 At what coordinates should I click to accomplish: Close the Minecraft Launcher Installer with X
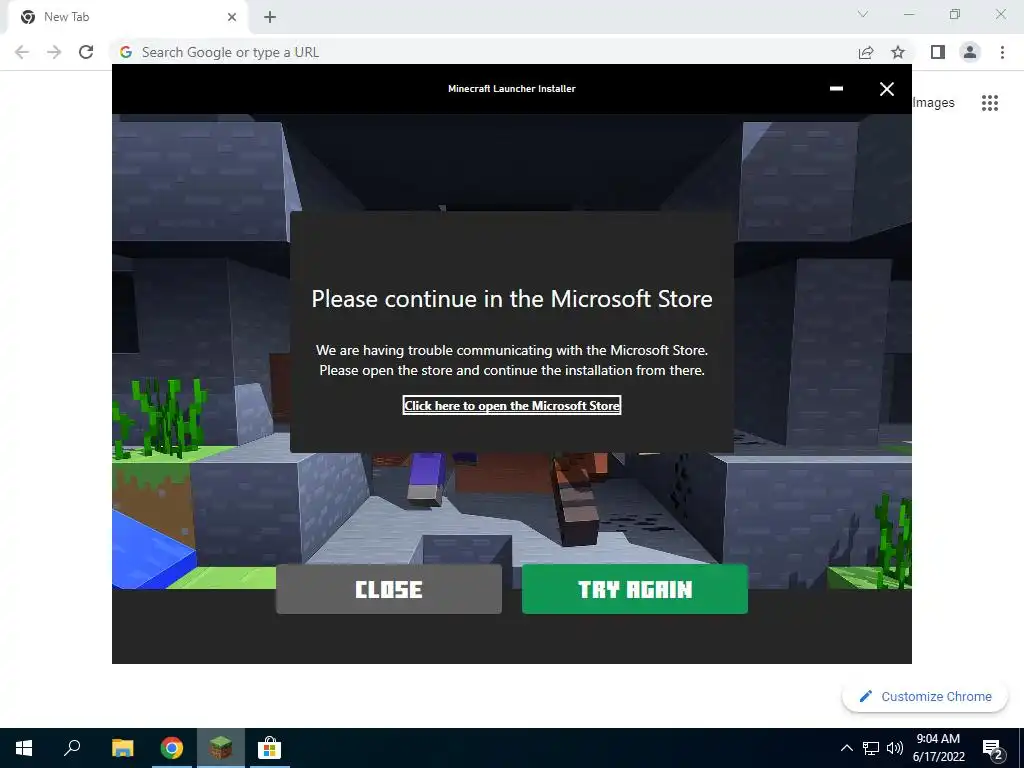(886, 89)
